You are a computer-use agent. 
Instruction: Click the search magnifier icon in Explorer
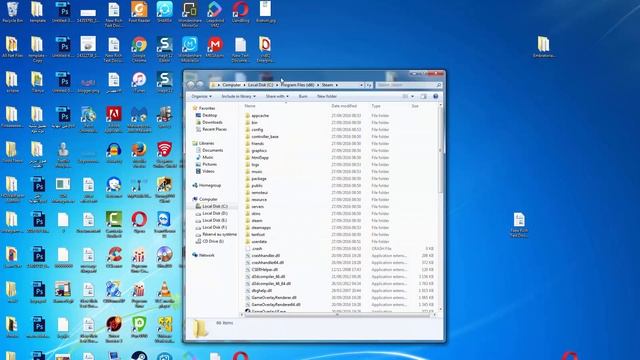click(x=439, y=85)
